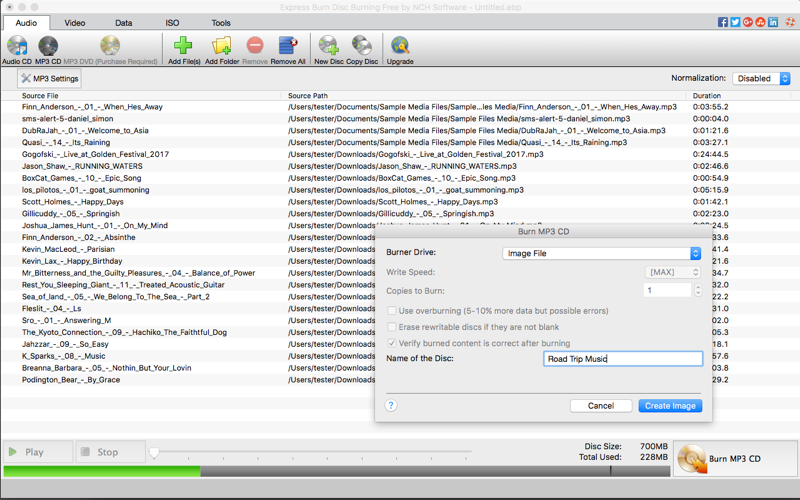Click the green Add File(s) icon
The height and width of the screenshot is (500, 800).
click(183, 47)
